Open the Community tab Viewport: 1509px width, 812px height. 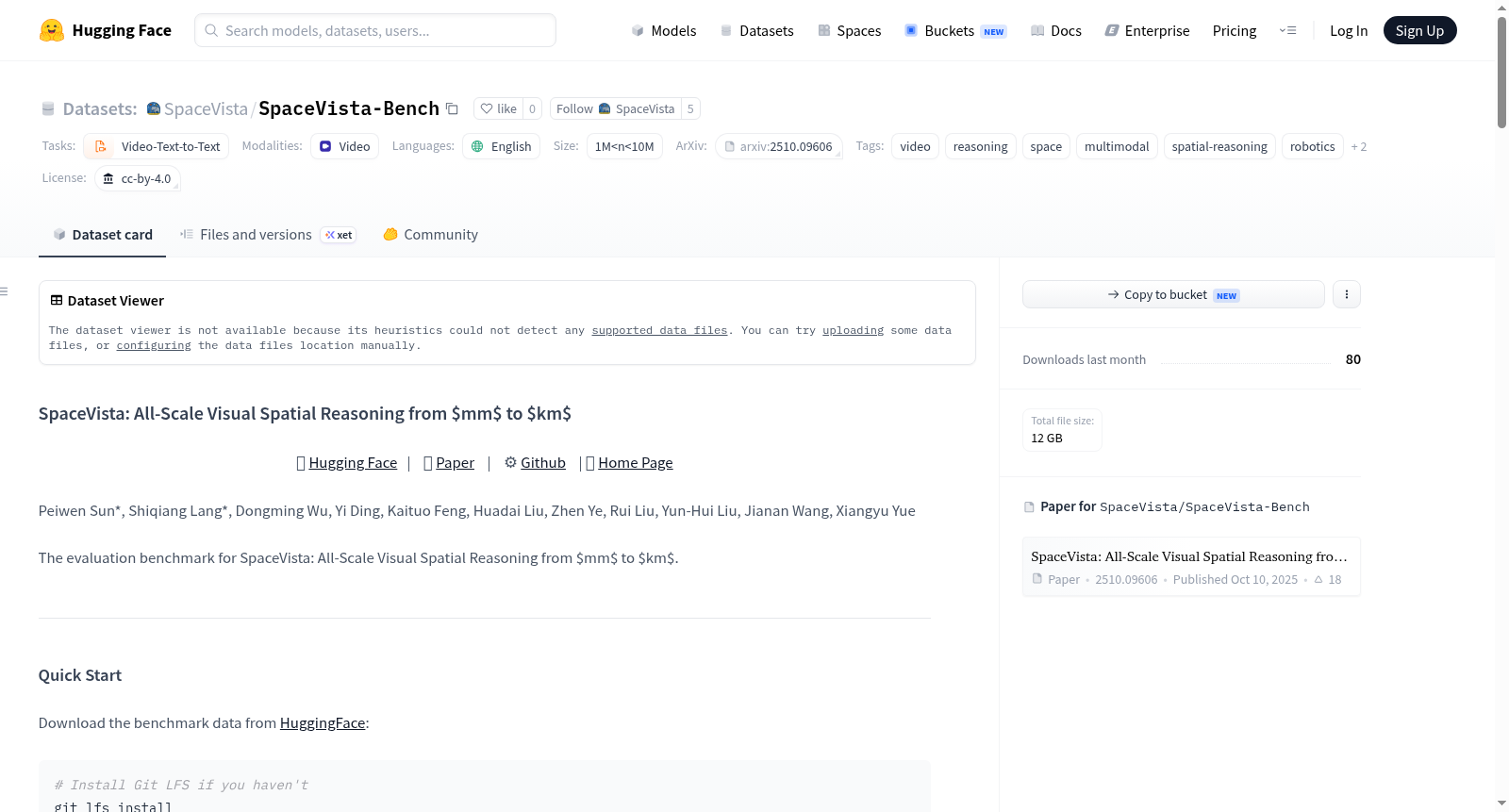click(430, 235)
